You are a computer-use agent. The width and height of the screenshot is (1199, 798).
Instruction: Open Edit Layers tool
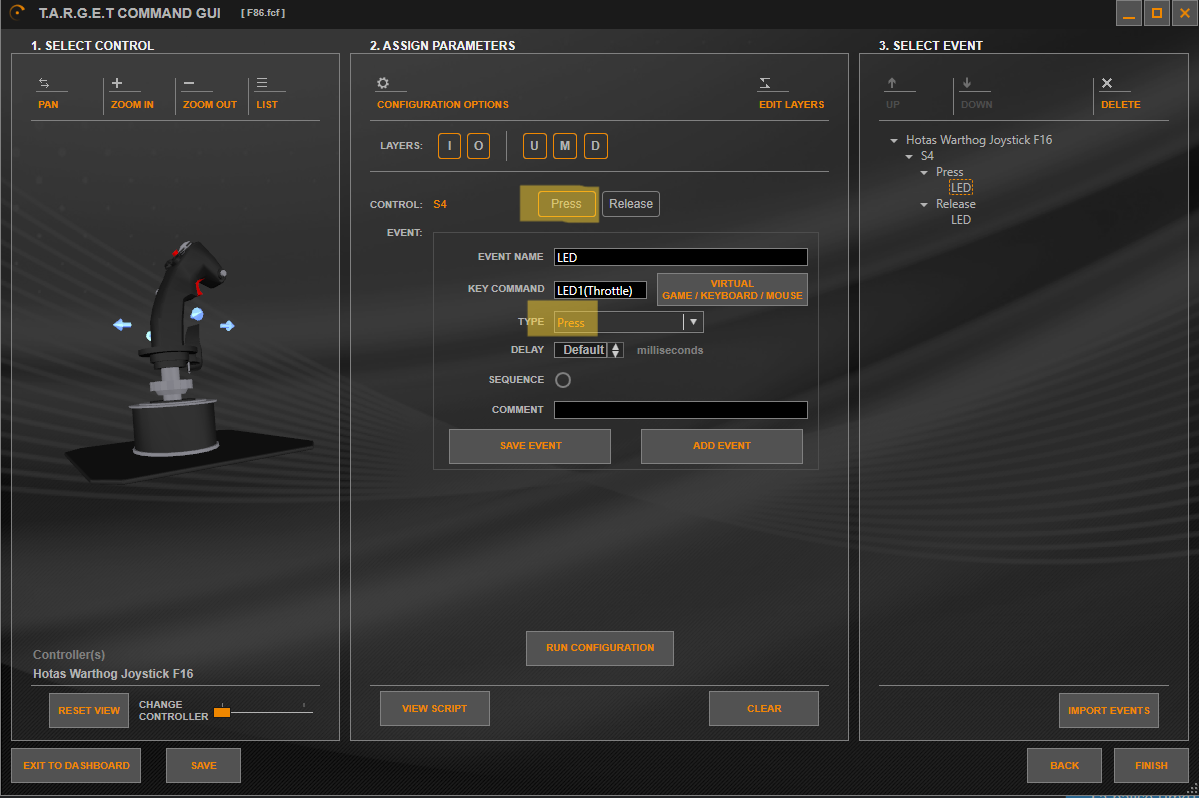791,93
